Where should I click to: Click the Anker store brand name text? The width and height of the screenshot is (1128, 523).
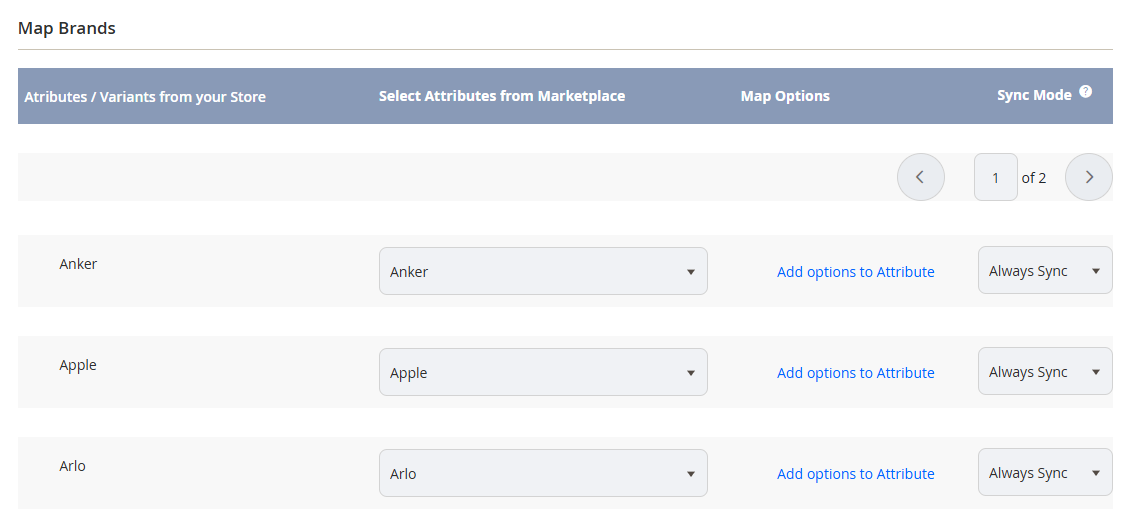(78, 263)
